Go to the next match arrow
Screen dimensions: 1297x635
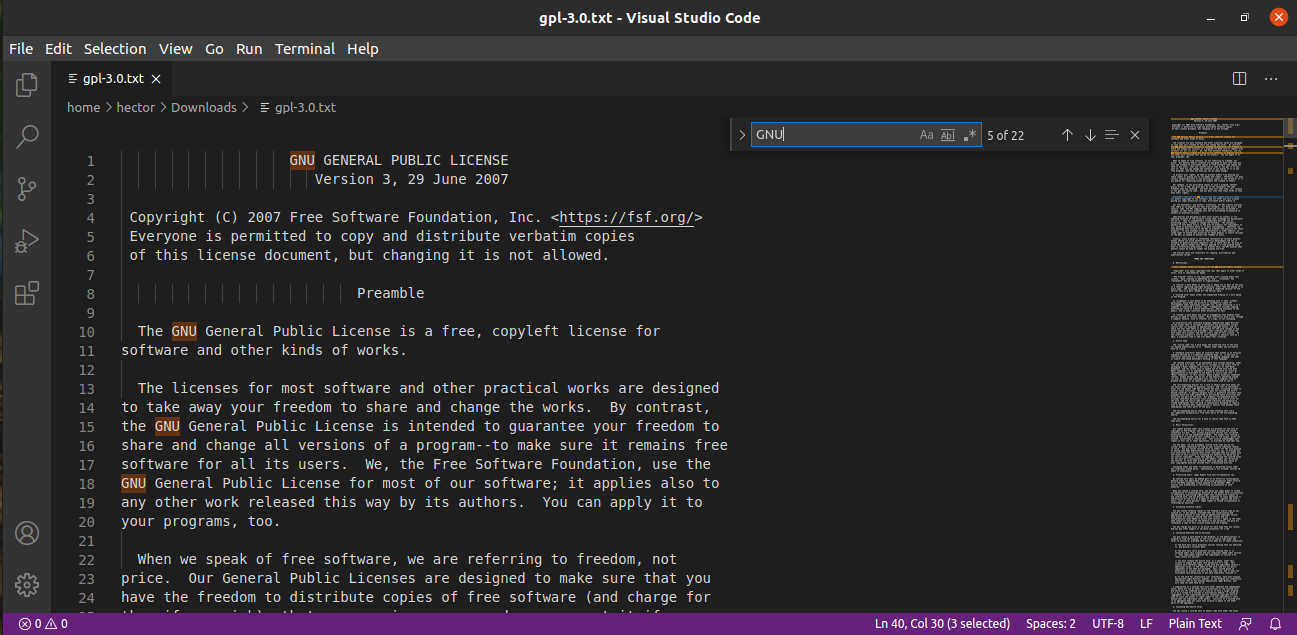tap(1090, 135)
